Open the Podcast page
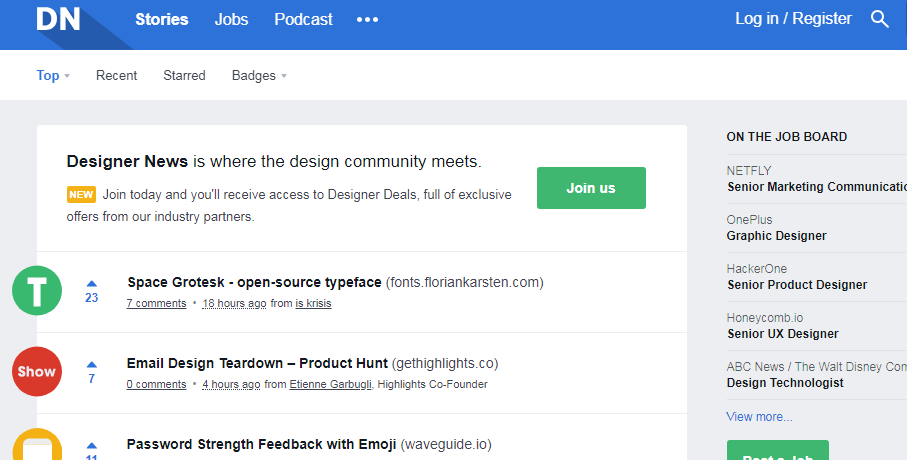The image size is (907, 460). (303, 20)
